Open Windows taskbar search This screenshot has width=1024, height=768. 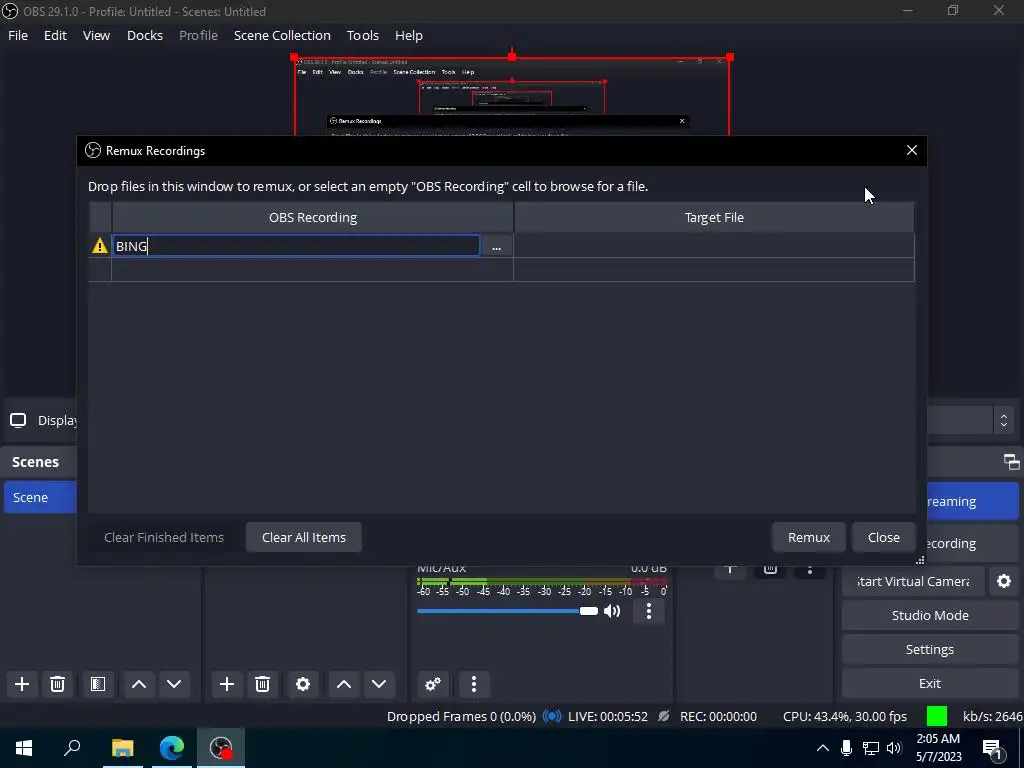point(72,748)
